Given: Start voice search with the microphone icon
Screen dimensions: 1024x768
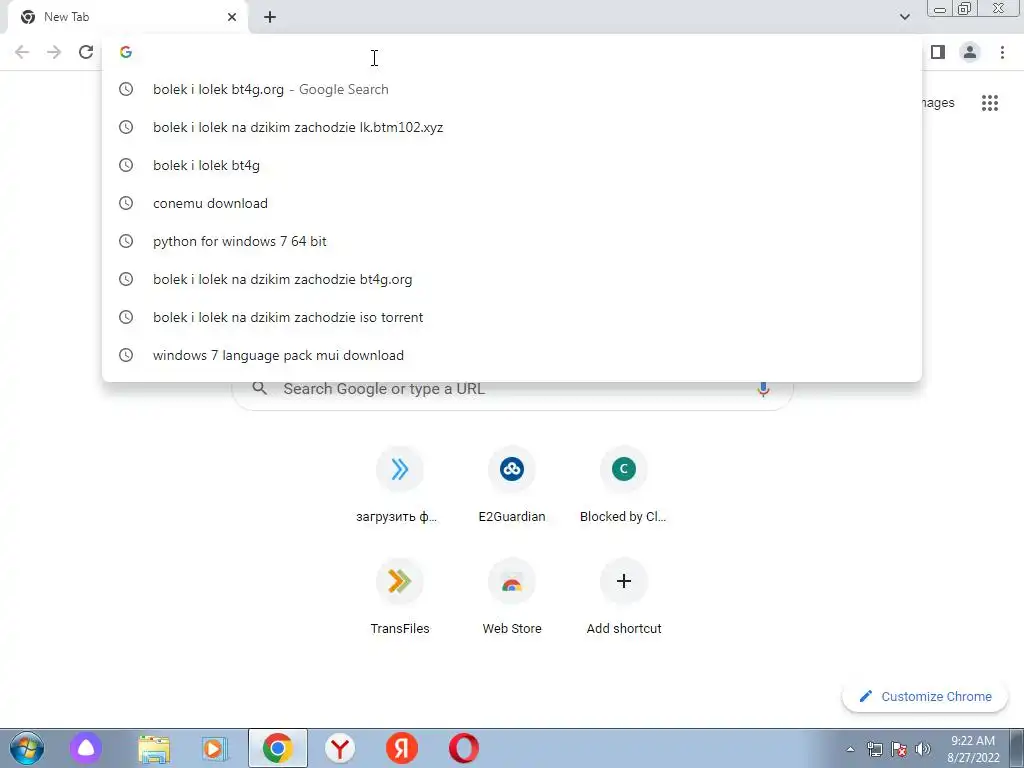Looking at the screenshot, I should click(x=763, y=389).
